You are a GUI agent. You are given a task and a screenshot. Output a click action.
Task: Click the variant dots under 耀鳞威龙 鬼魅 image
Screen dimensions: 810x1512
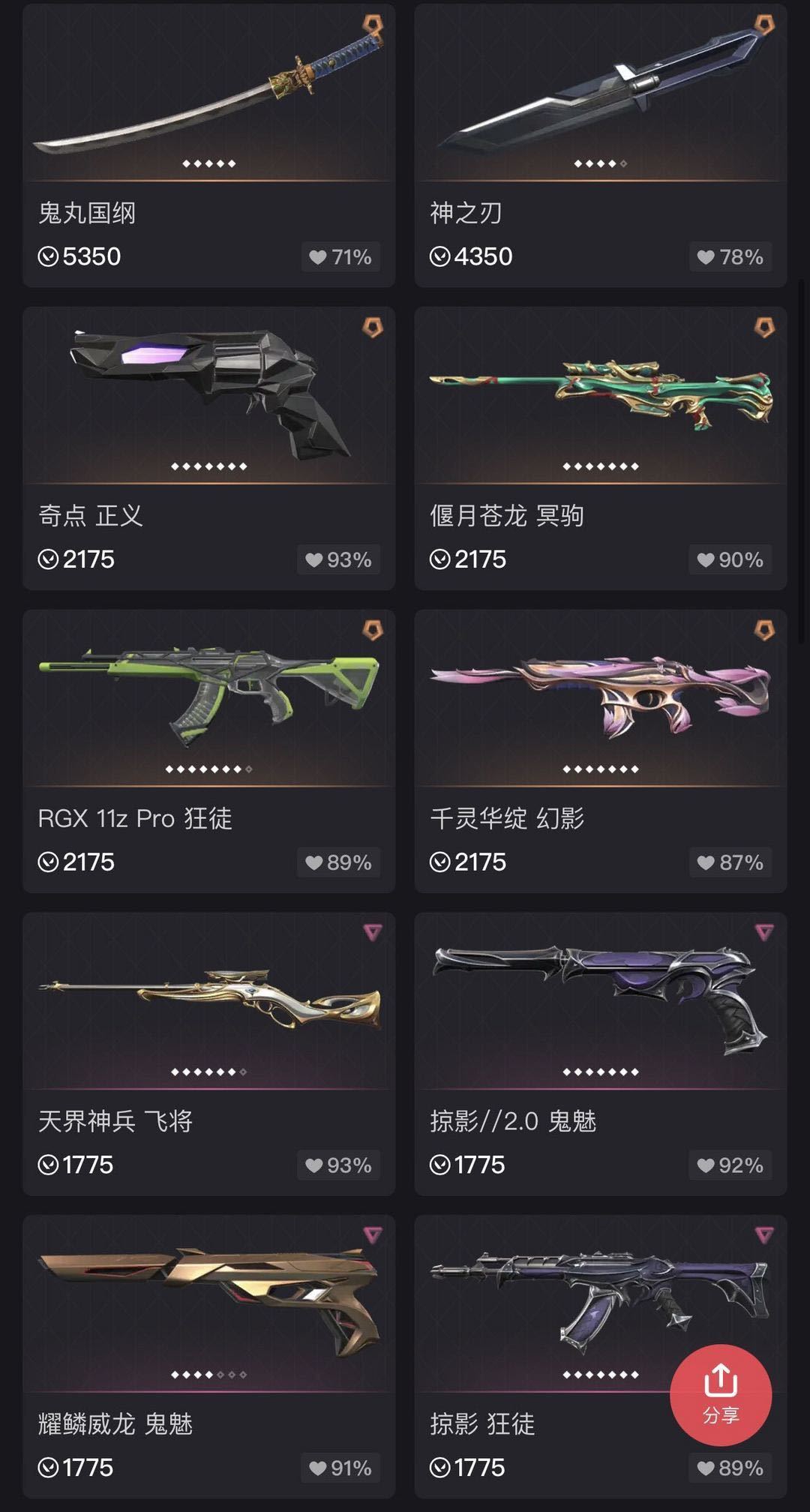click(x=209, y=1375)
